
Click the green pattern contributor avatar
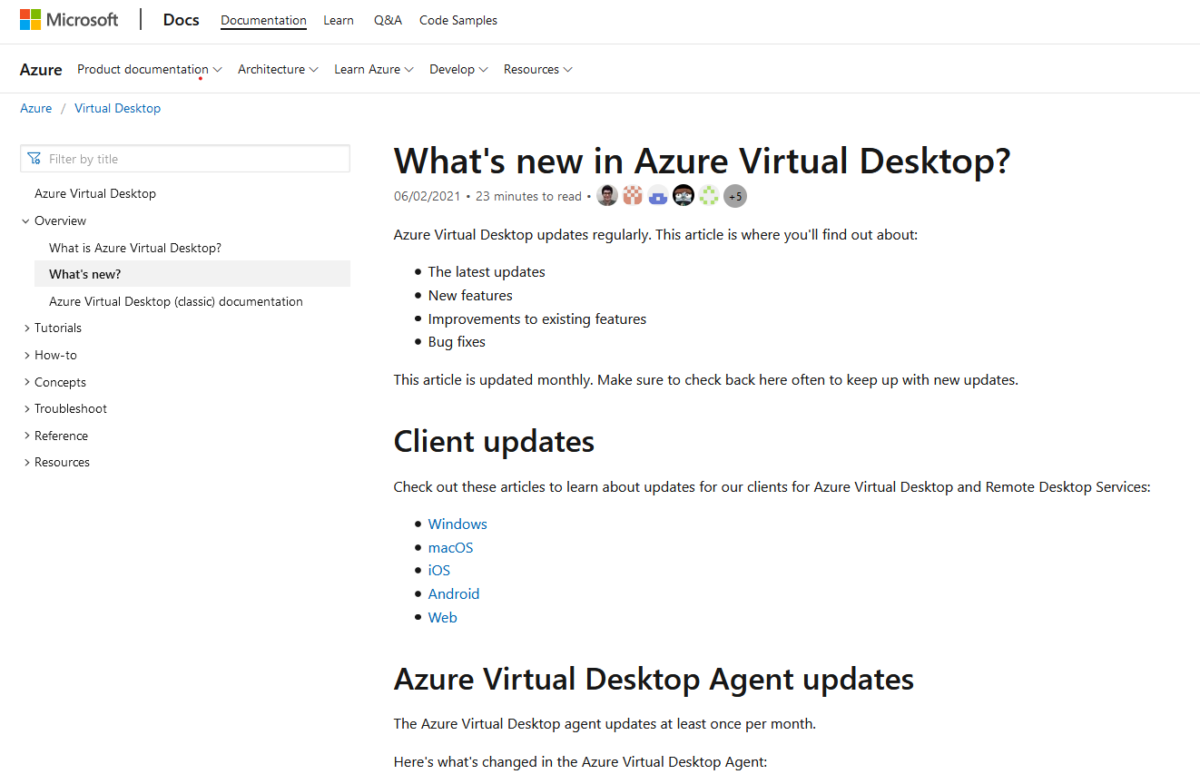[x=709, y=195]
